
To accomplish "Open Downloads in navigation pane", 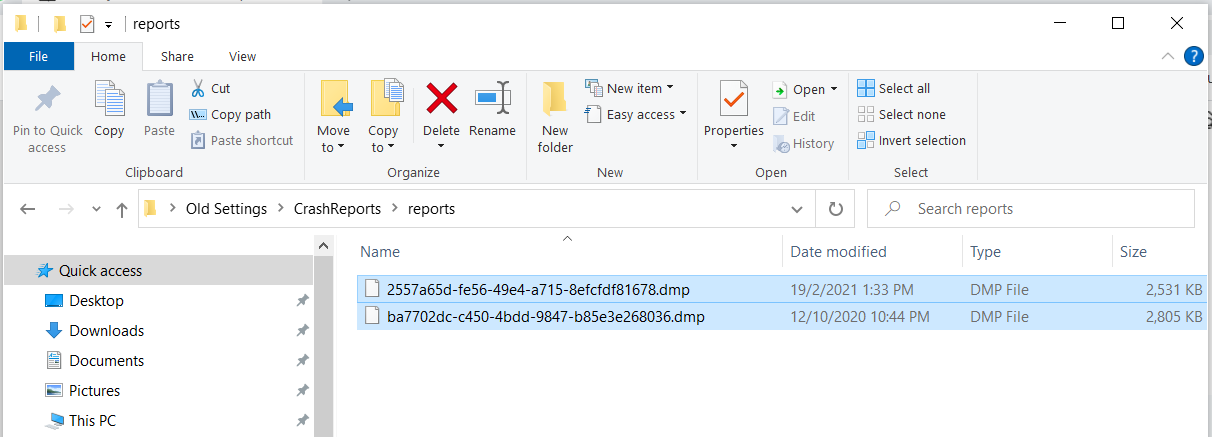I will (106, 330).
